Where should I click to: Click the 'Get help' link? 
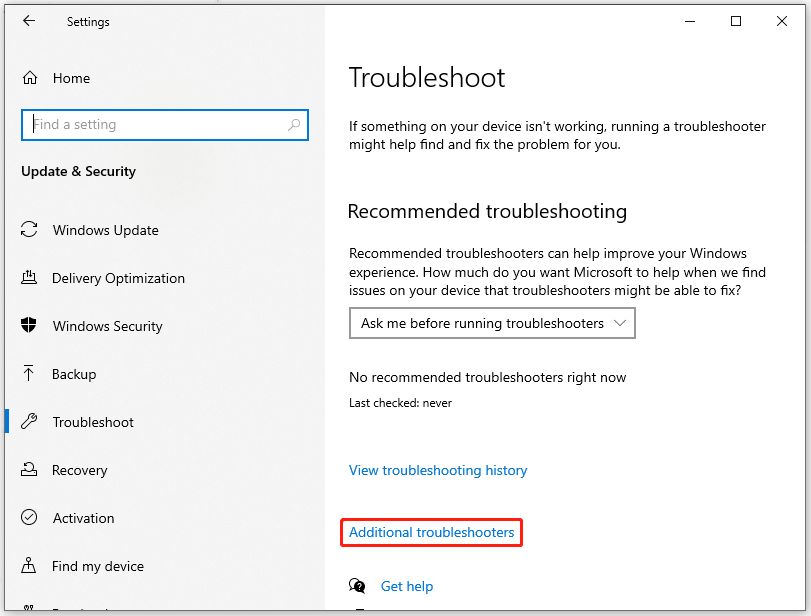pos(406,586)
